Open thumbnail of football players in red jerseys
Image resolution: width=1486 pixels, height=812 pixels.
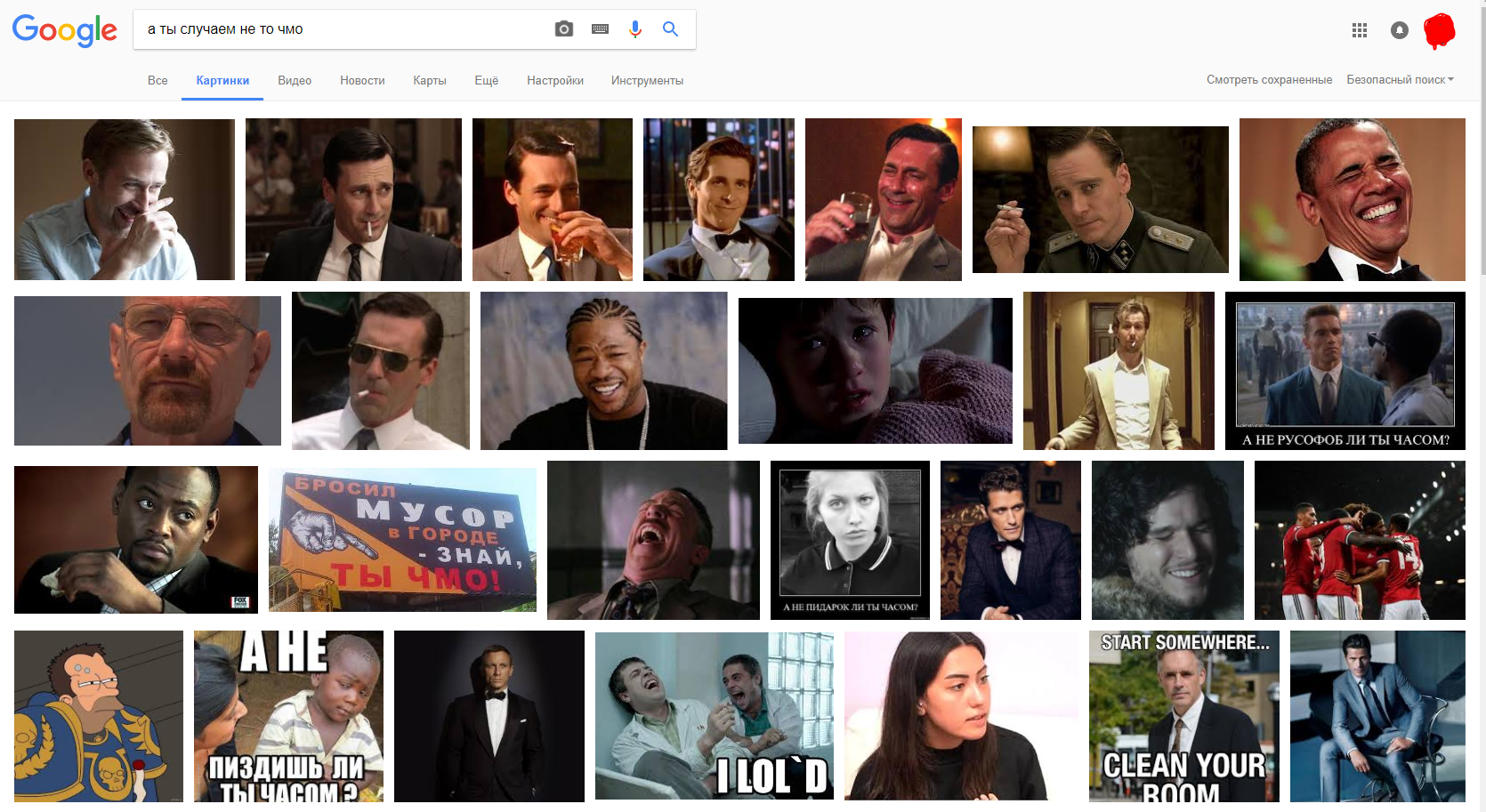(1360, 540)
